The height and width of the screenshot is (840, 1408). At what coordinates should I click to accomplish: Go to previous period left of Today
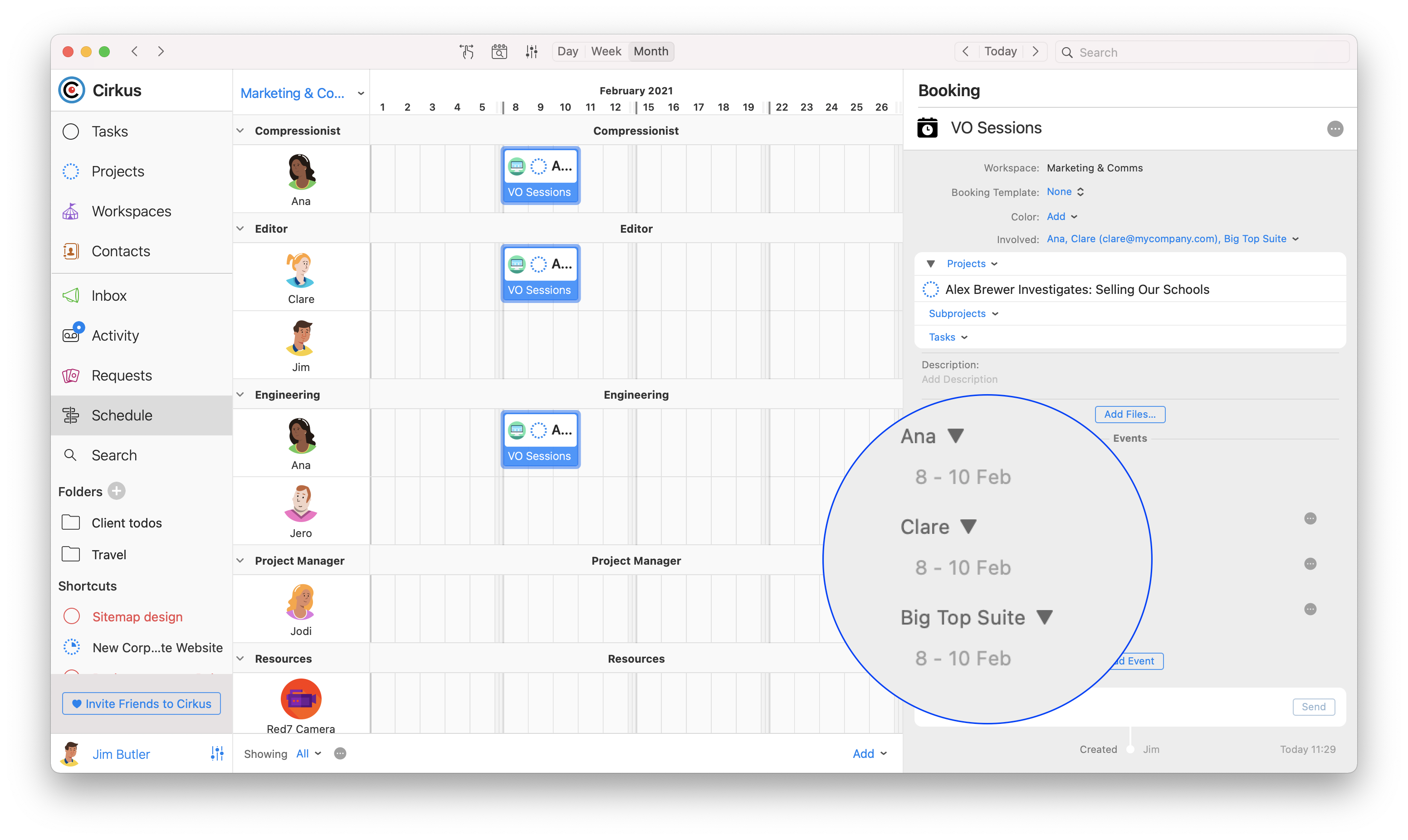(x=966, y=52)
